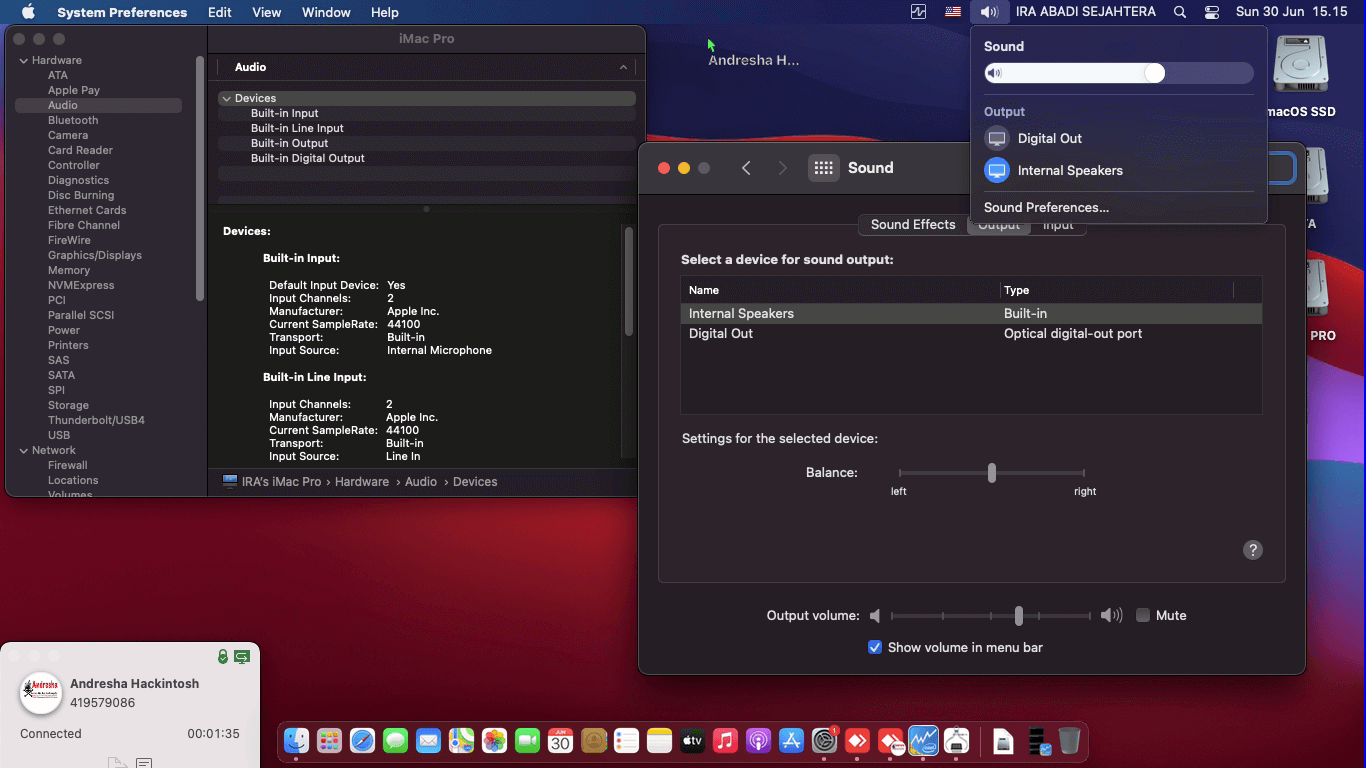Click the Balance slider thumb
Screen dimensions: 1366x768
(x=991, y=472)
